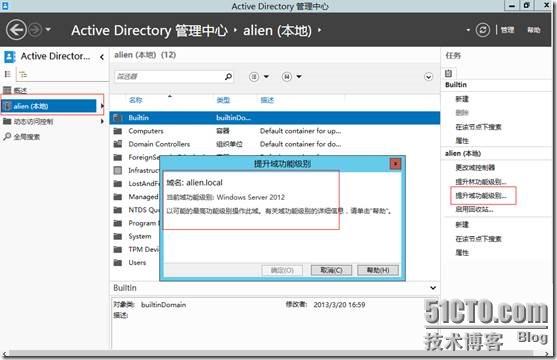Click 帮助(H) button in dialog

pos(378,270)
